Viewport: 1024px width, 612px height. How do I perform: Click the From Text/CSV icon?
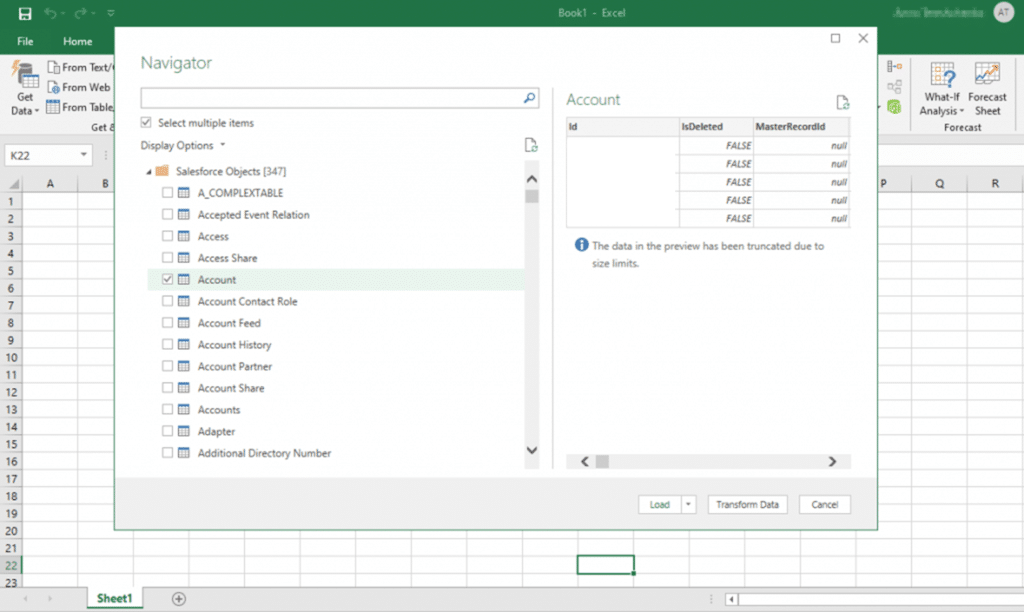point(54,67)
